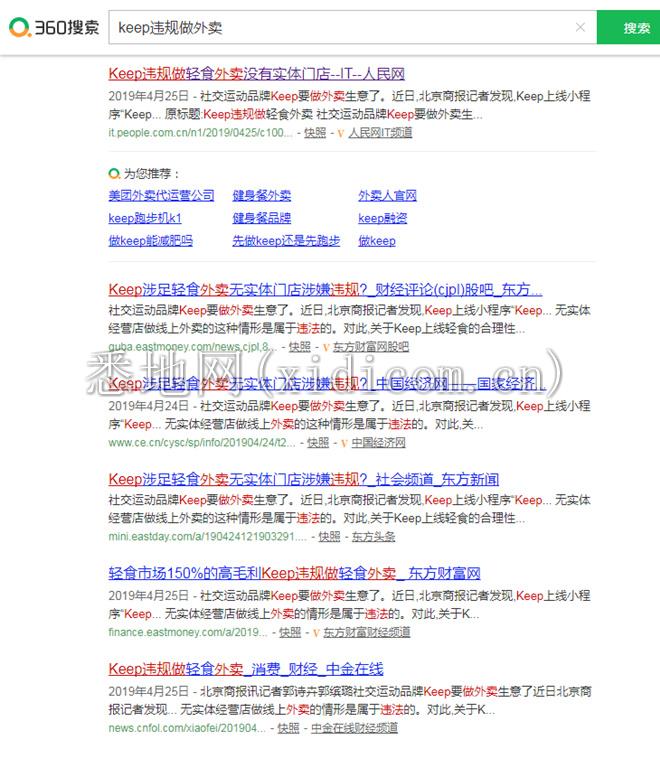Click the 360搜索 logo

(x=54, y=27)
